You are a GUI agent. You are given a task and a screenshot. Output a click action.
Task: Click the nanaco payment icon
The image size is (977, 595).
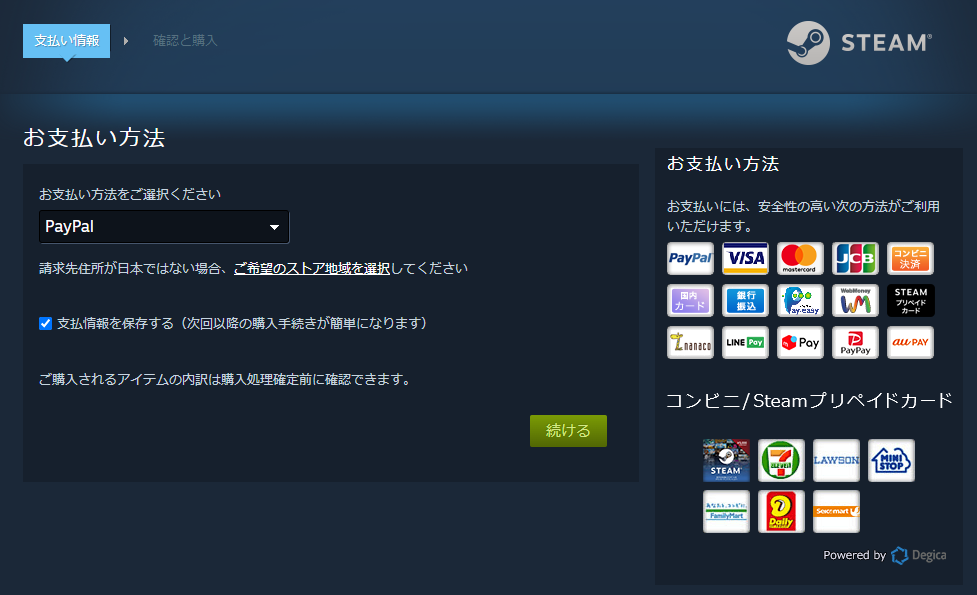point(690,342)
